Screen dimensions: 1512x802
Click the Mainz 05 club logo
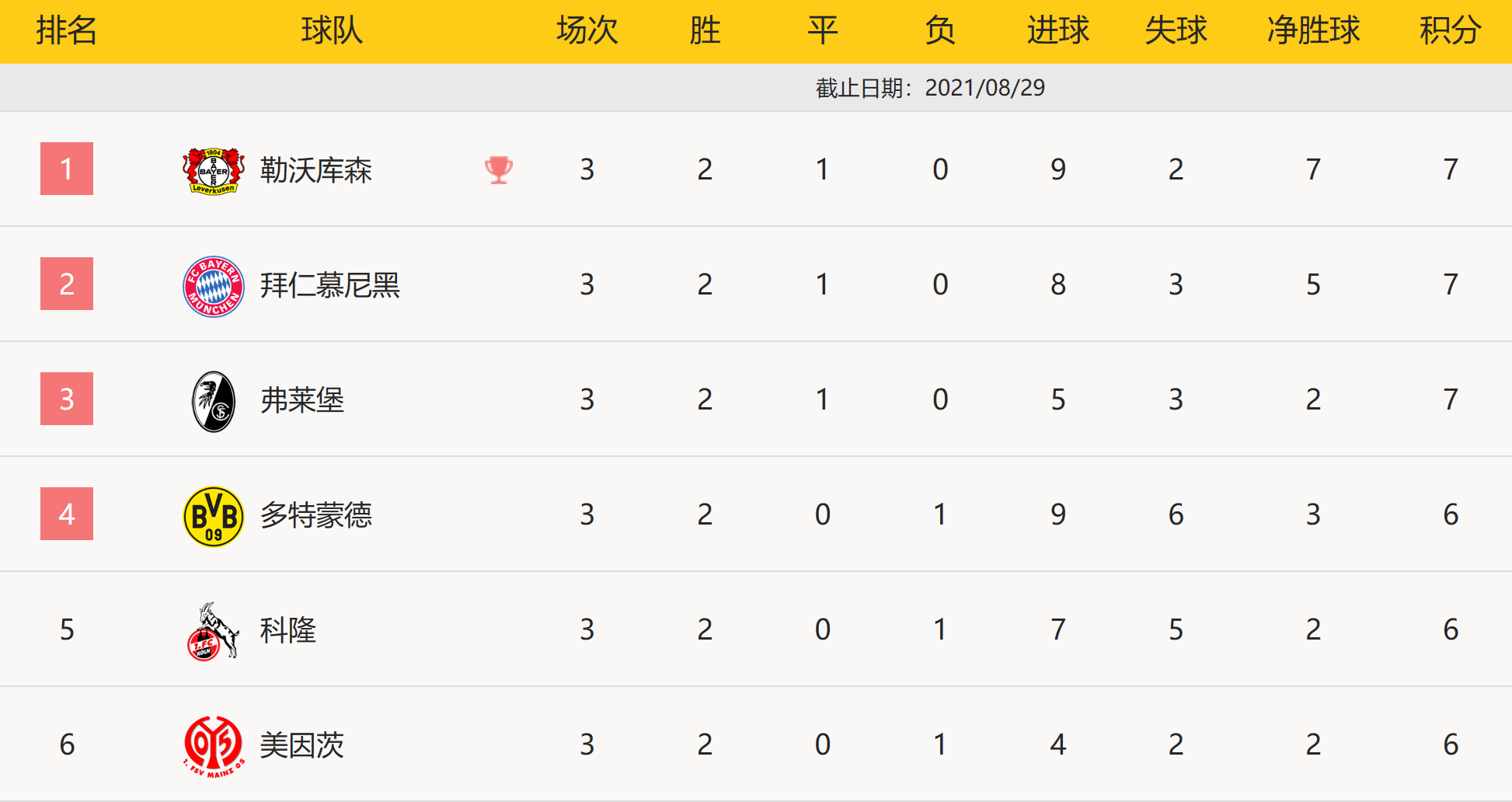[x=214, y=745]
